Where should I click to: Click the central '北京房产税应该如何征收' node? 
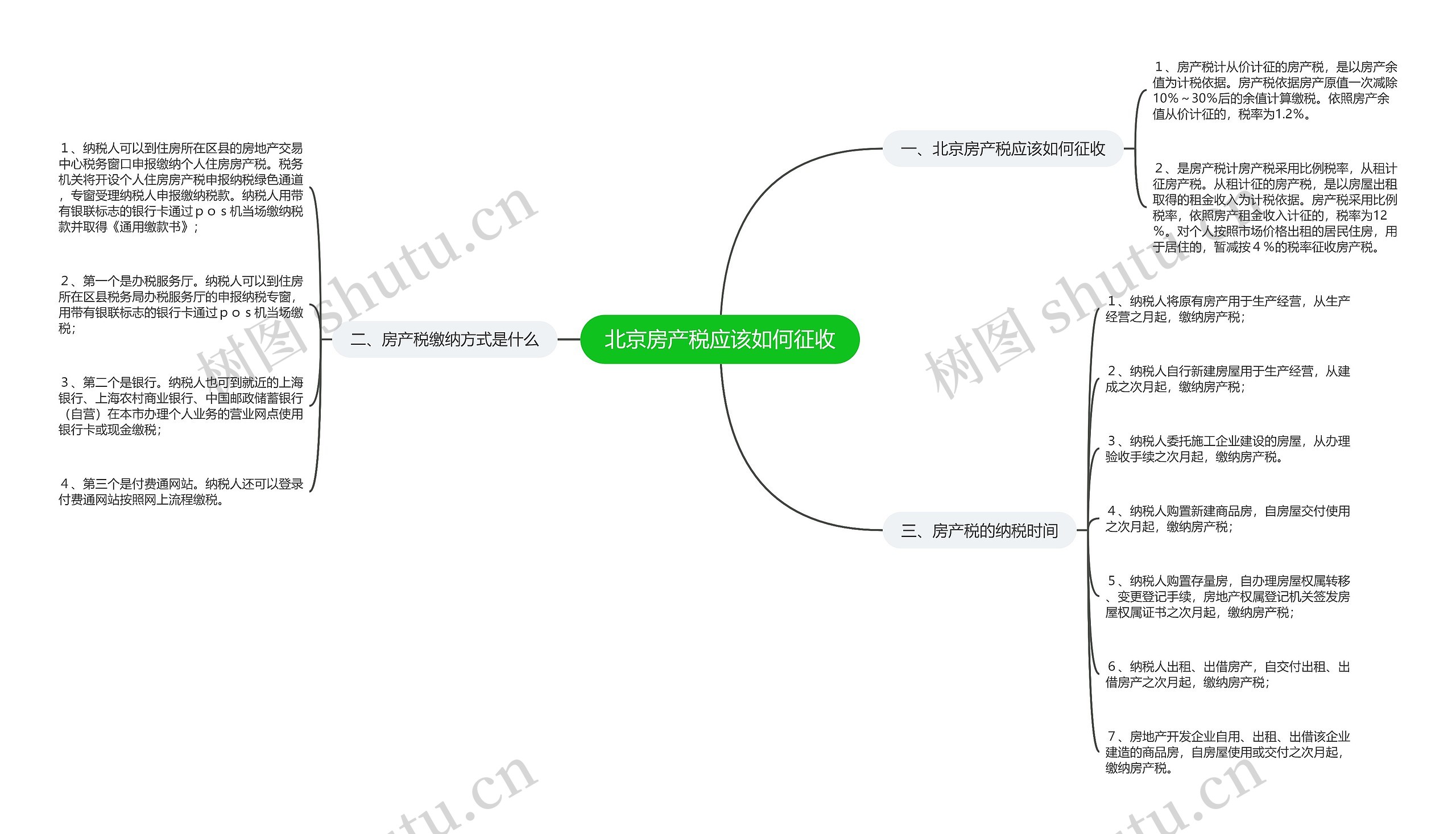tap(700, 340)
